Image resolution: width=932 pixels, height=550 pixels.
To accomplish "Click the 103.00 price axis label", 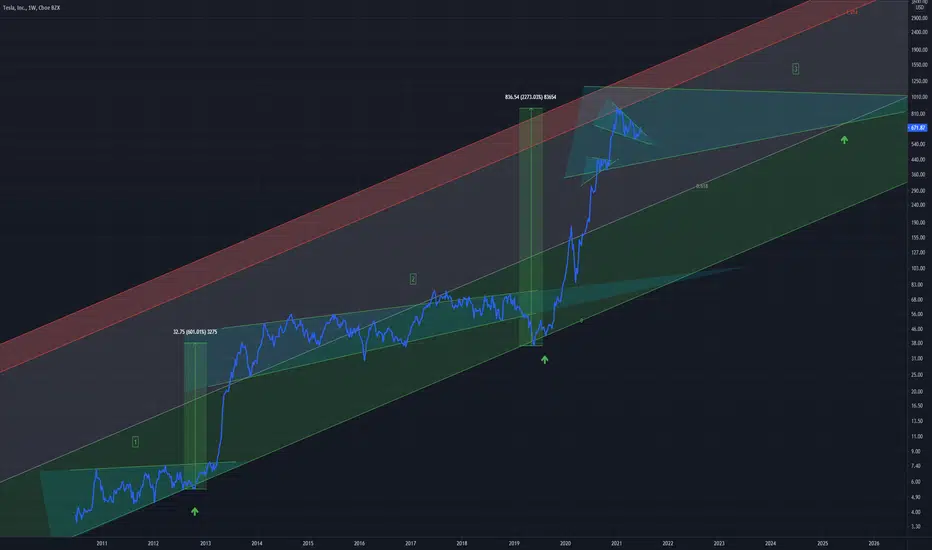I will 918,269.
